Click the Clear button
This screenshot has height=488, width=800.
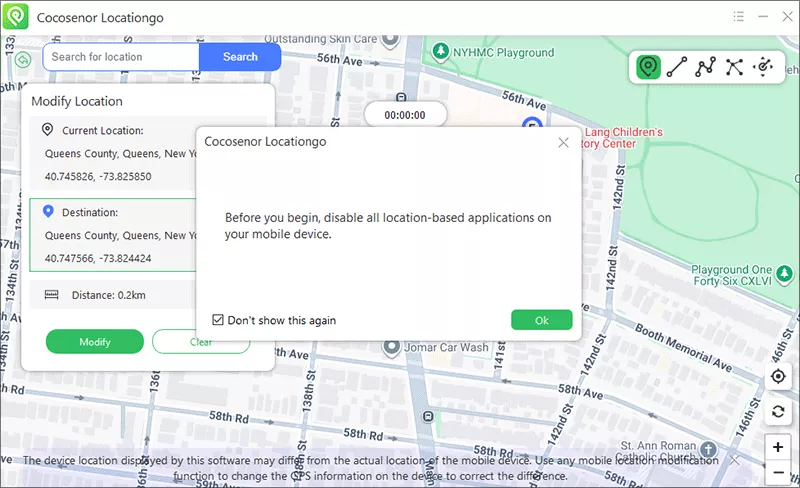(x=201, y=341)
